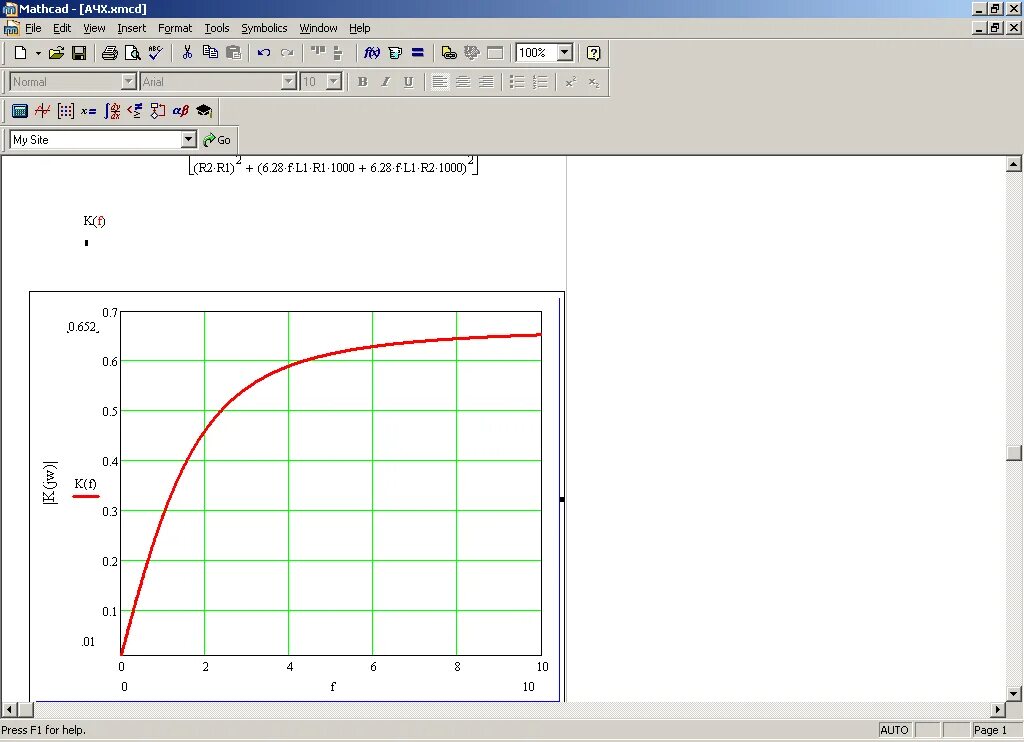Click the horizontal scrollbar right arrow
Viewport: 1024px width, 742px height.
tap(998, 709)
